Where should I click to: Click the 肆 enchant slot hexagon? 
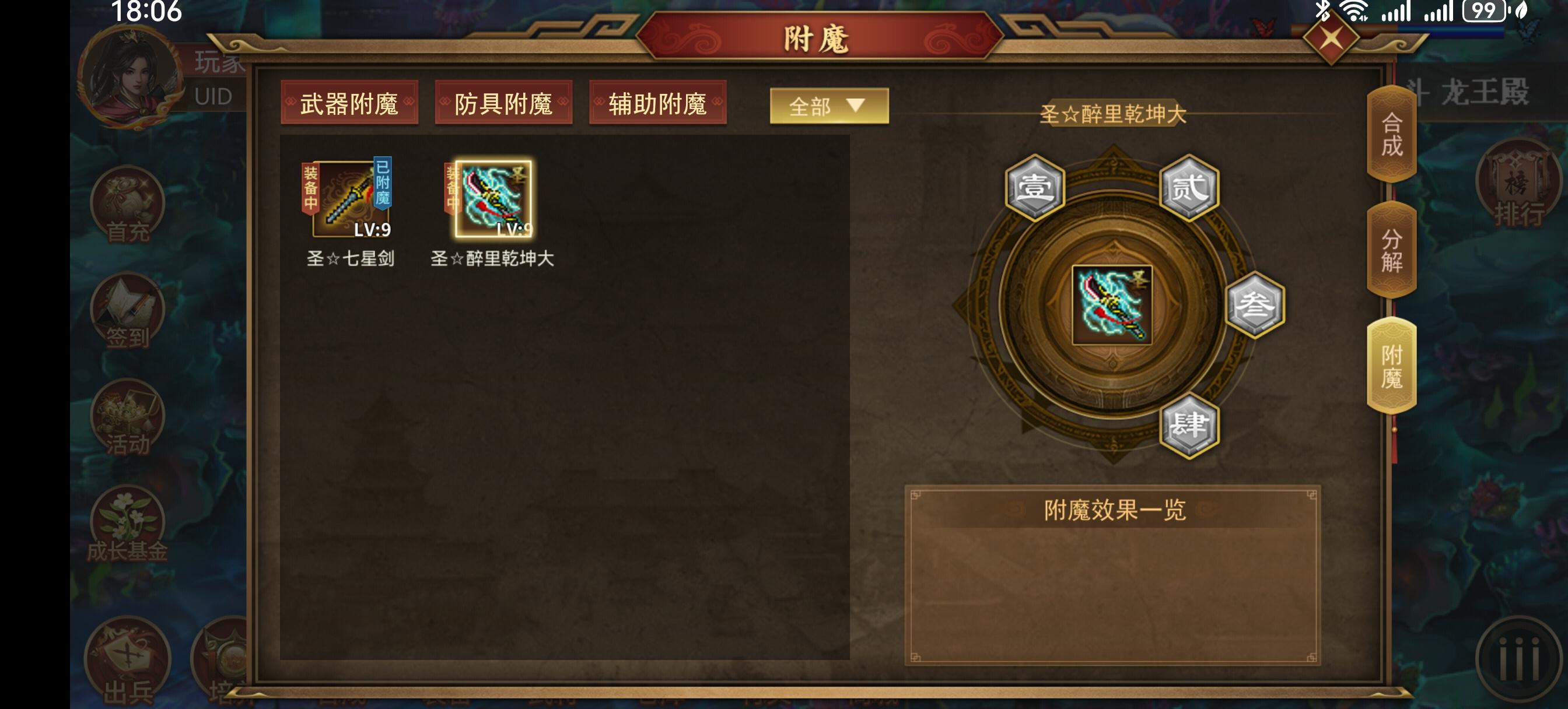coord(1189,424)
